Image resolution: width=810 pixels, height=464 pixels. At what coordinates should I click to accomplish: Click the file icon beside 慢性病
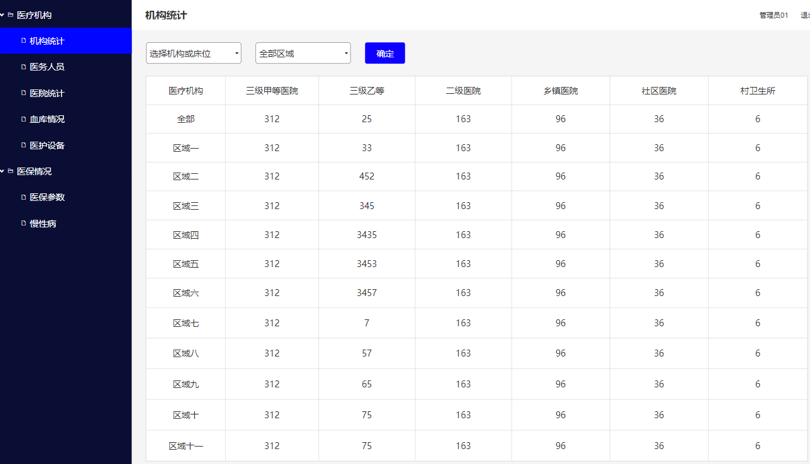click(24, 223)
